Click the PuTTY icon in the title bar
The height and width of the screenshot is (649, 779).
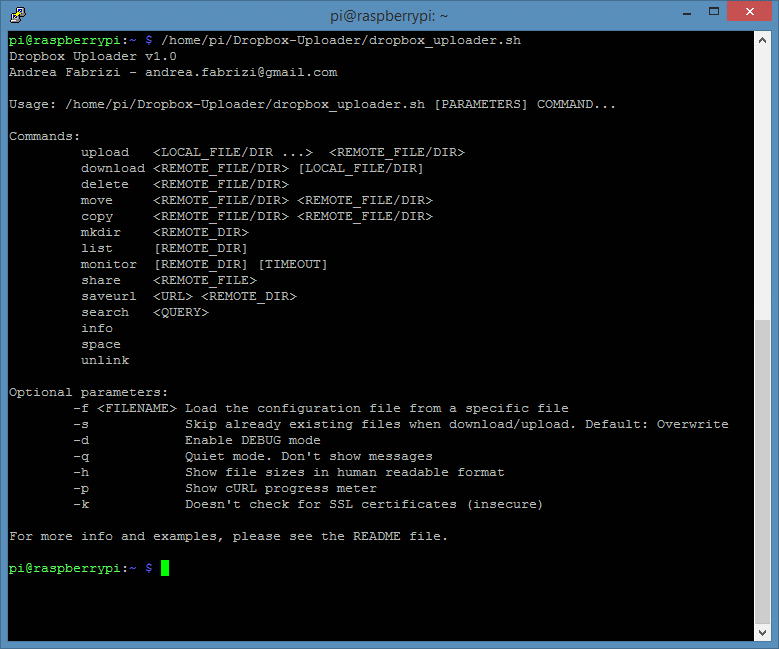[x=18, y=15]
